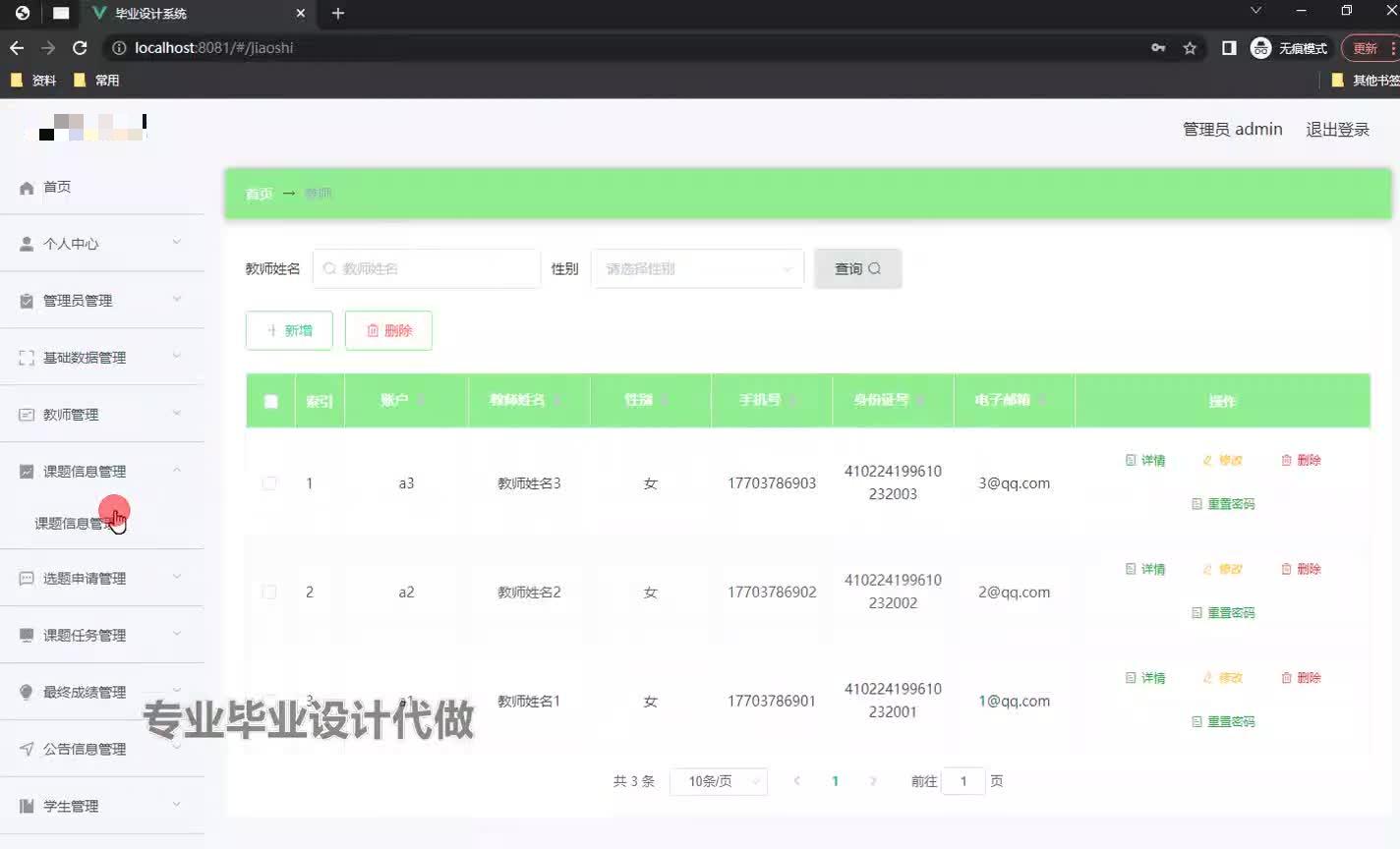Click the 课题信息管理 chart icon
The image size is (1400, 849).
pyautogui.click(x=27, y=472)
